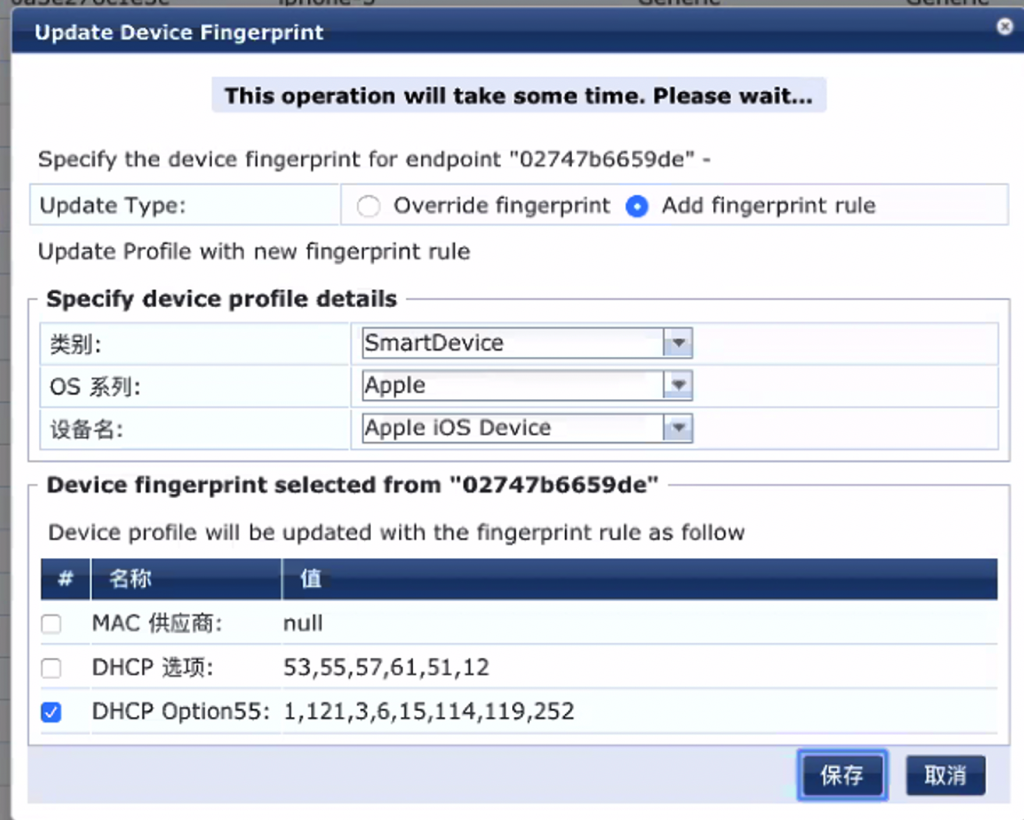
Task: Click the # column header
Action: [65, 578]
